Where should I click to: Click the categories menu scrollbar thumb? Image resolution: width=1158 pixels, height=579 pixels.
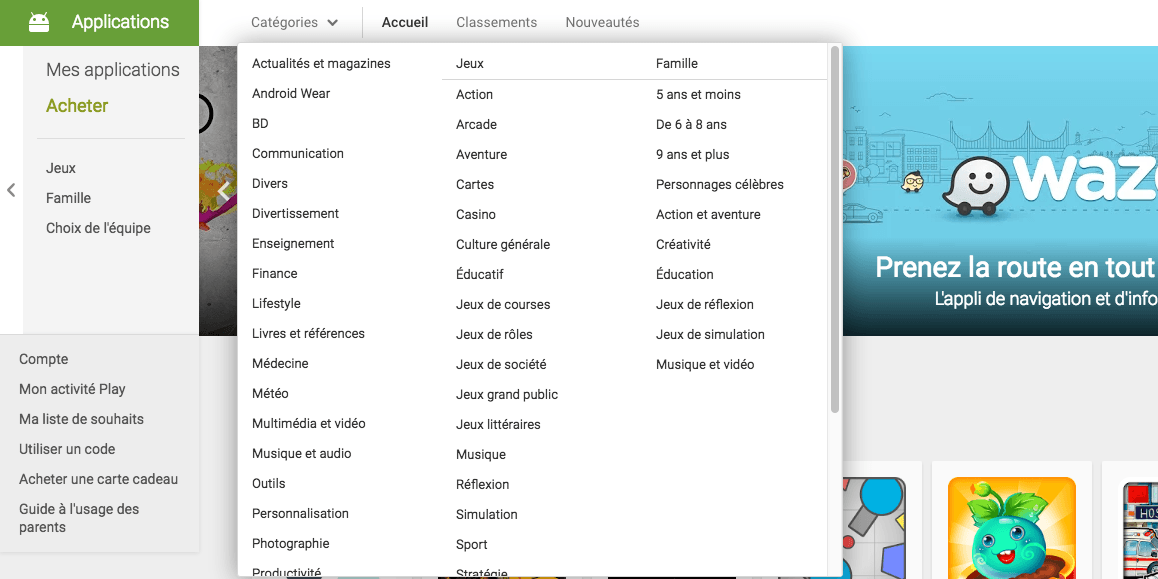tap(835, 229)
